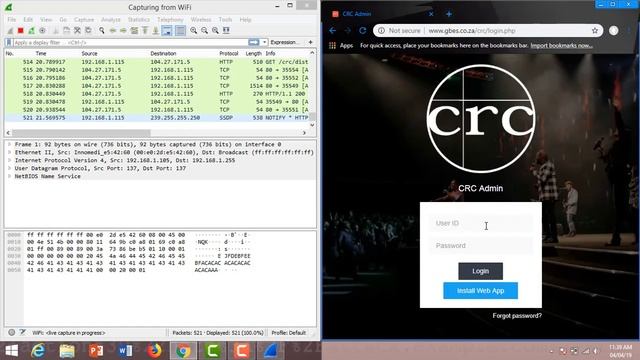Go back in Chrome browser
The image size is (640, 360).
click(x=333, y=31)
